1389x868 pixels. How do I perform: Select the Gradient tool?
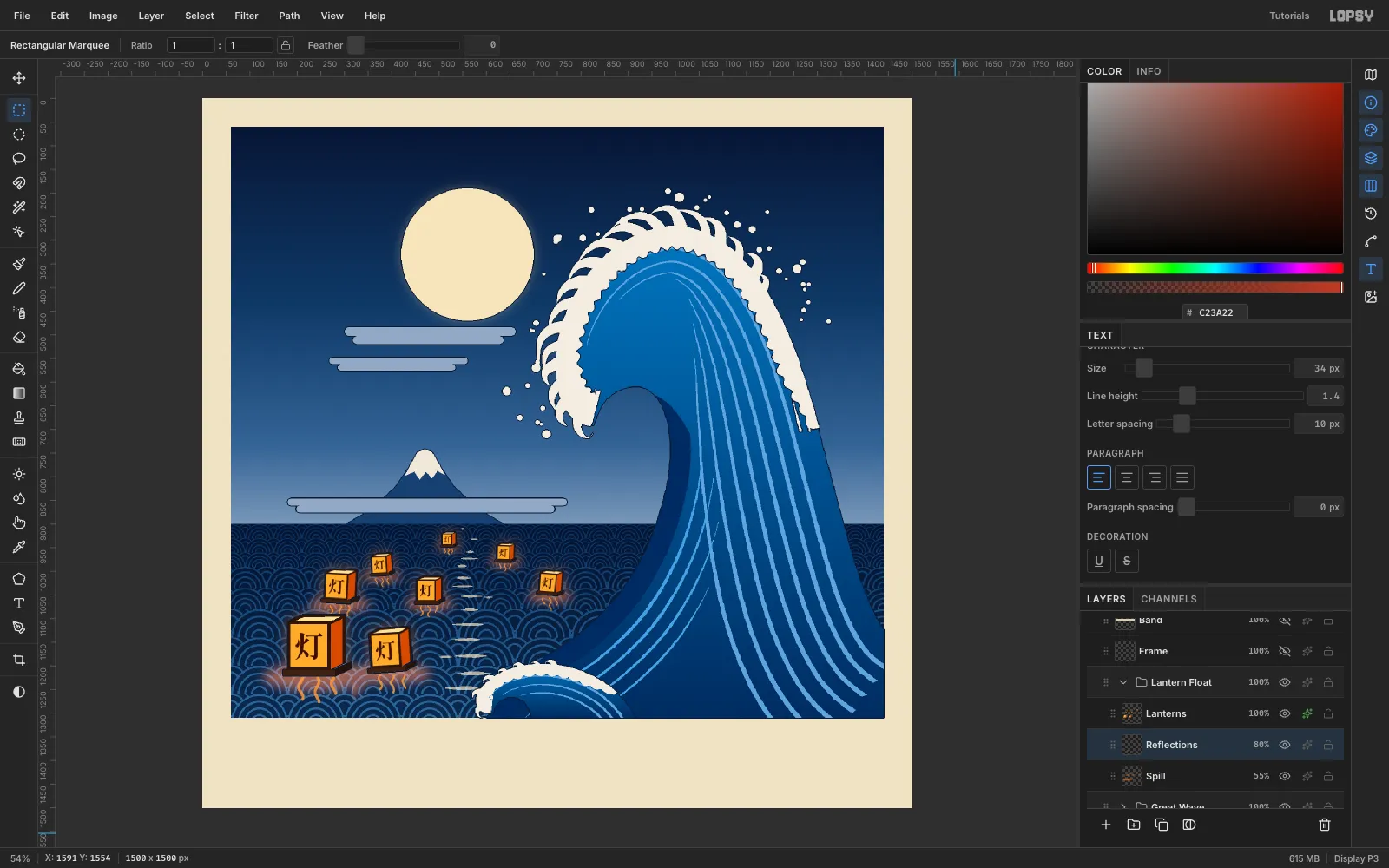[x=19, y=393]
